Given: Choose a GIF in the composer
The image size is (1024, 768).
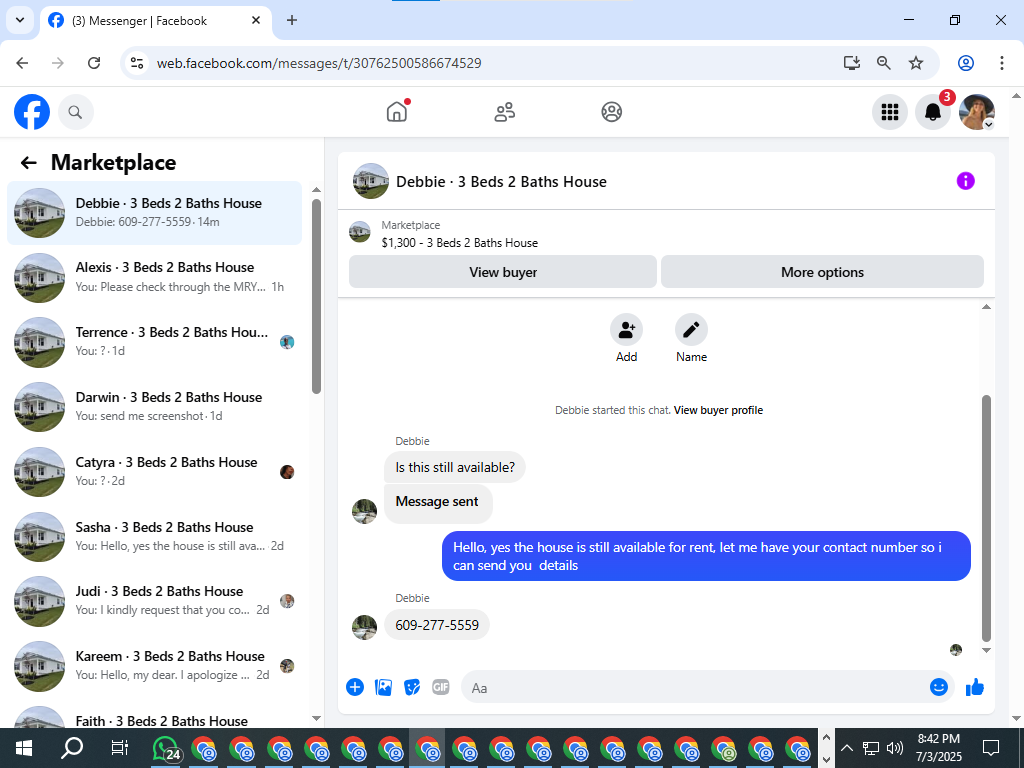Looking at the screenshot, I should click(441, 687).
